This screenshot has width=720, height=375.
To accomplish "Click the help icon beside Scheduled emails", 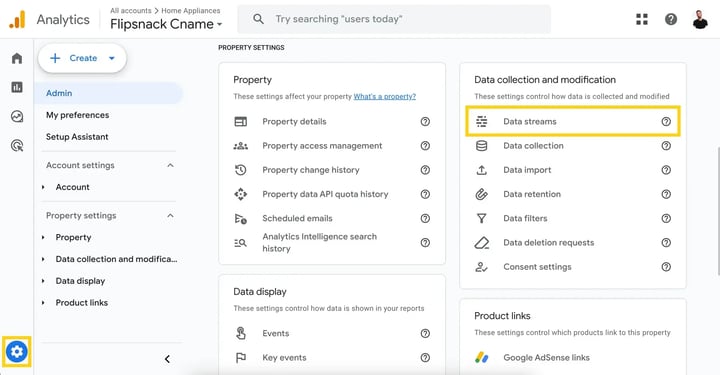I will click(x=425, y=218).
